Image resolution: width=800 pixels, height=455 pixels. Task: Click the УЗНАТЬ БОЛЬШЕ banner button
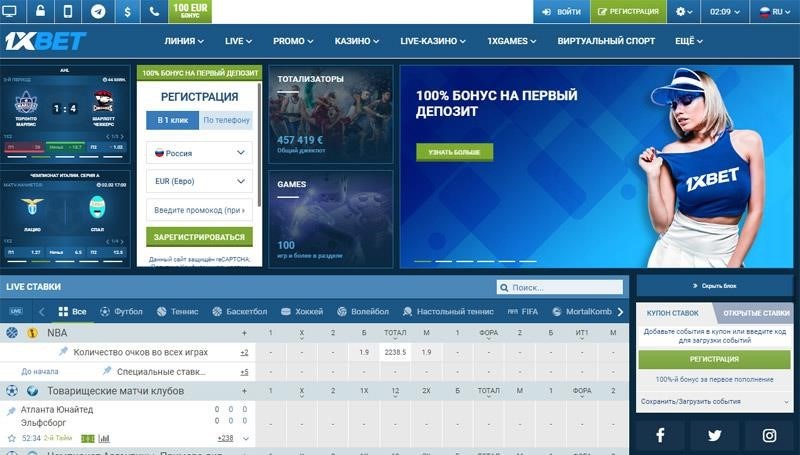click(455, 152)
